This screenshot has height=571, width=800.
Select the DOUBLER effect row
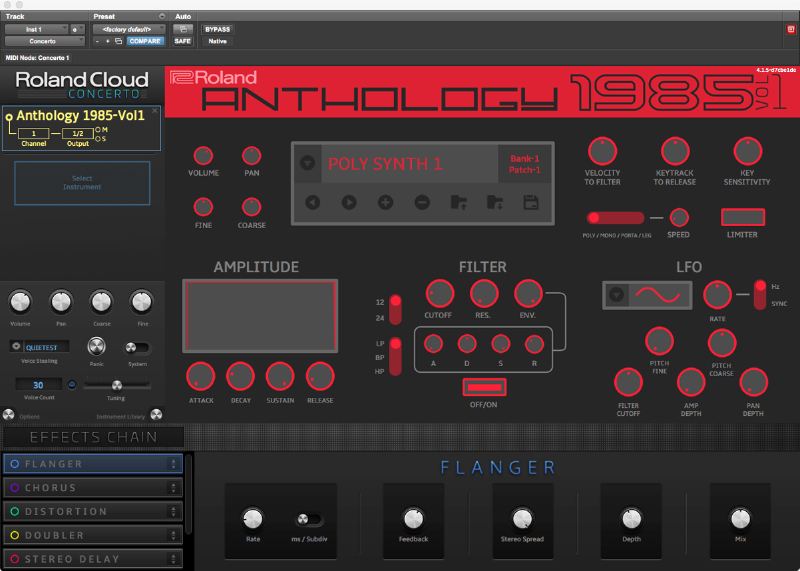93,535
